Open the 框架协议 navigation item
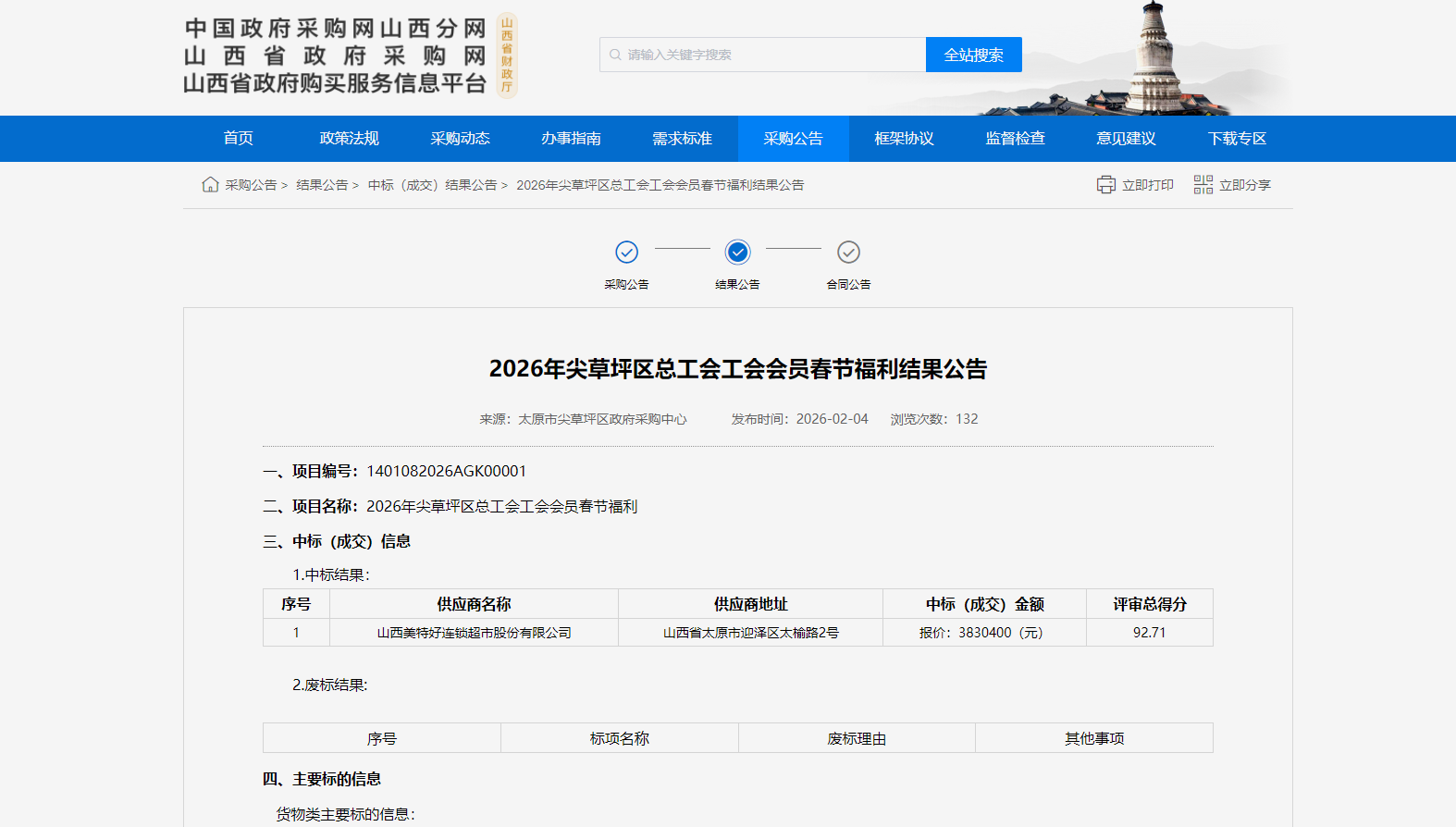Viewport: 1456px width, 827px height. (x=905, y=139)
